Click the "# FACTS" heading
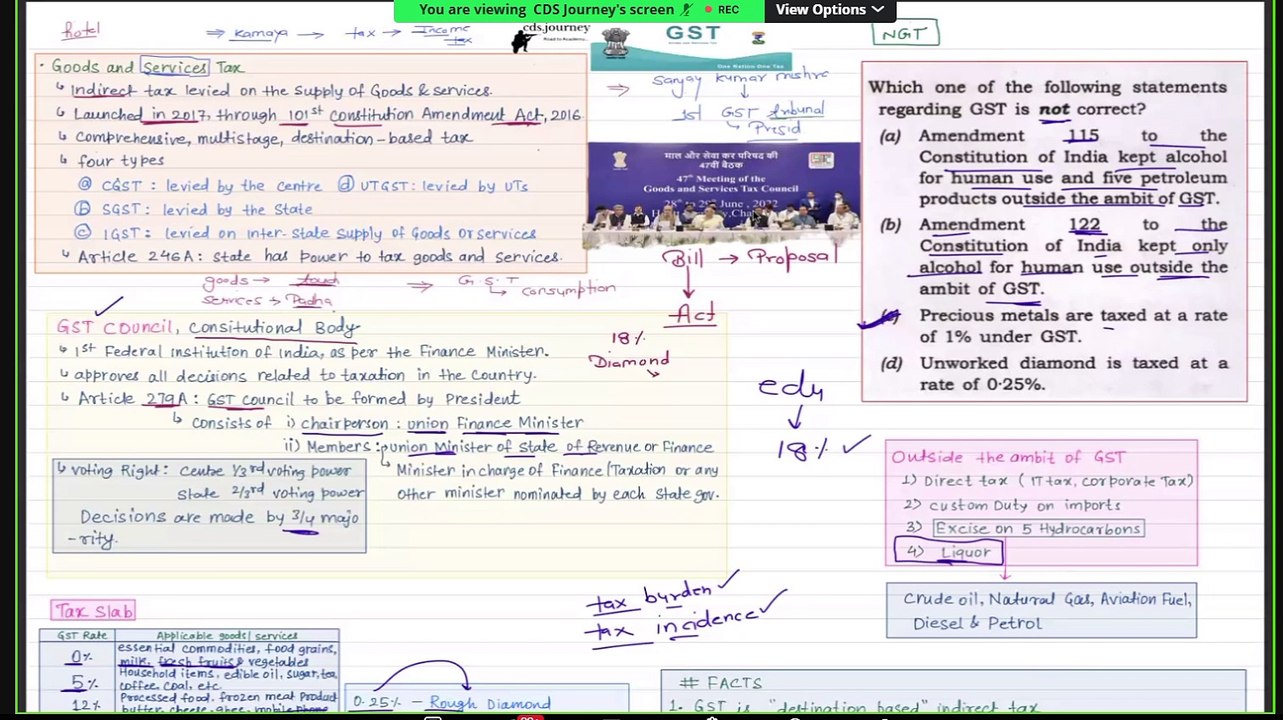 [721, 683]
